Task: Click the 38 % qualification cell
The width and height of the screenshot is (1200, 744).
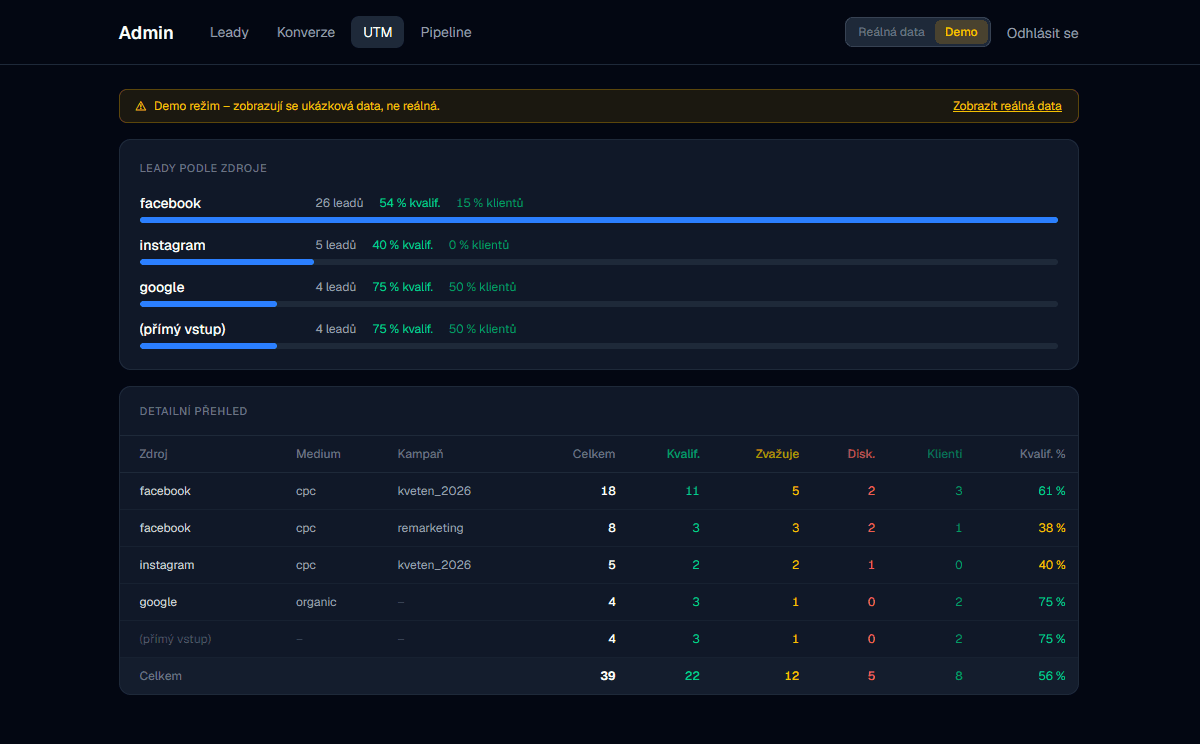Action: pyautogui.click(x=1052, y=528)
